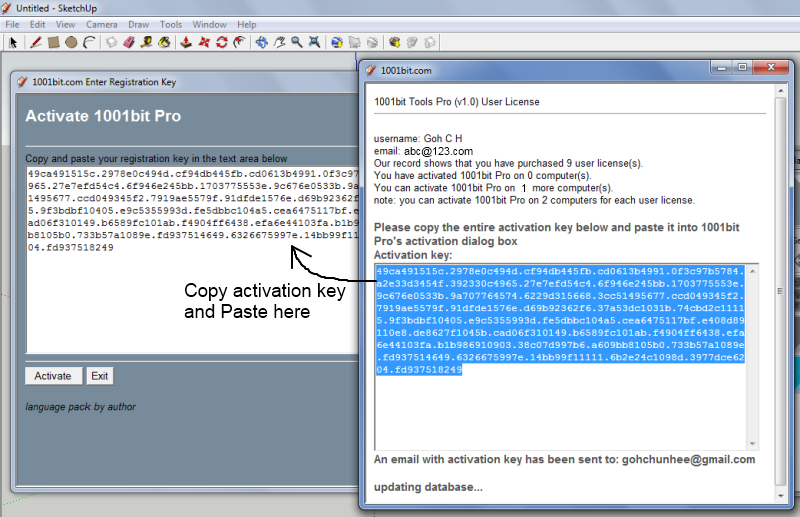This screenshot has width=800, height=517.
Task: Open the File menu
Action: pos(12,24)
